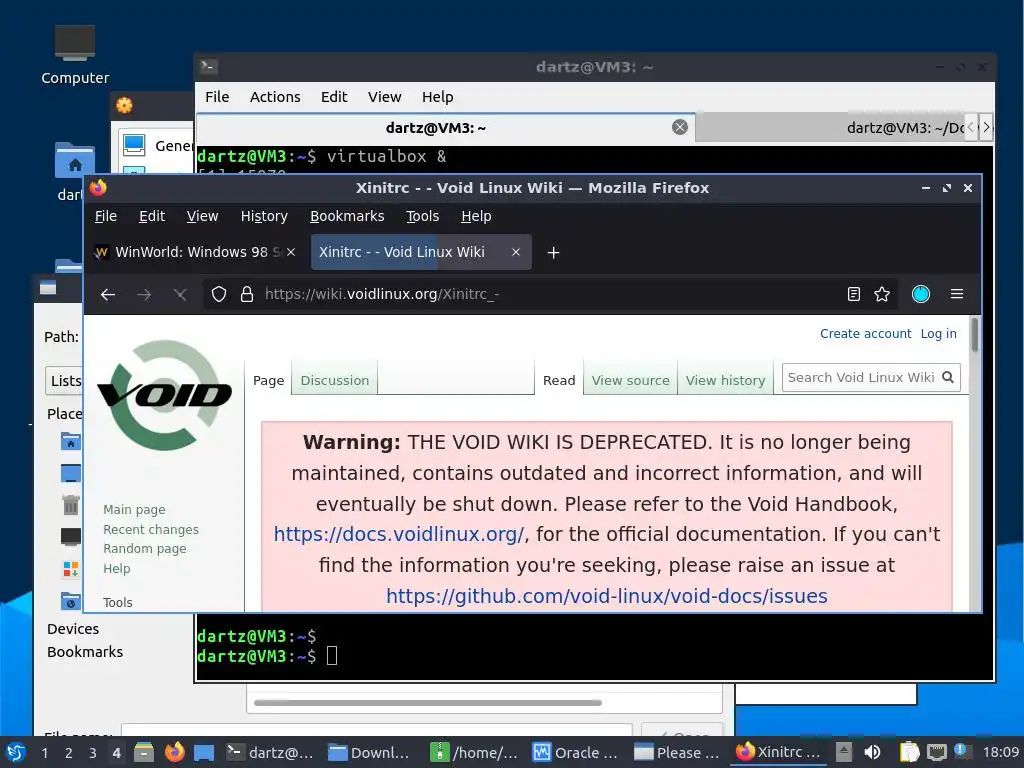
Task: Click the wiki search magnifier icon
Action: 948,377
